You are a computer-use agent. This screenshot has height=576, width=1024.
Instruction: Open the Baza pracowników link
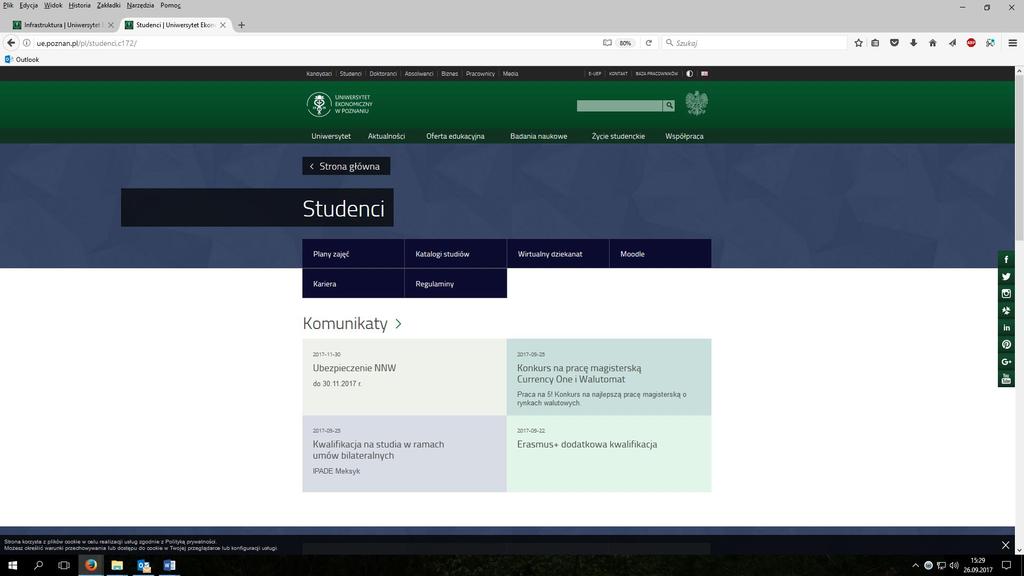[x=656, y=74]
